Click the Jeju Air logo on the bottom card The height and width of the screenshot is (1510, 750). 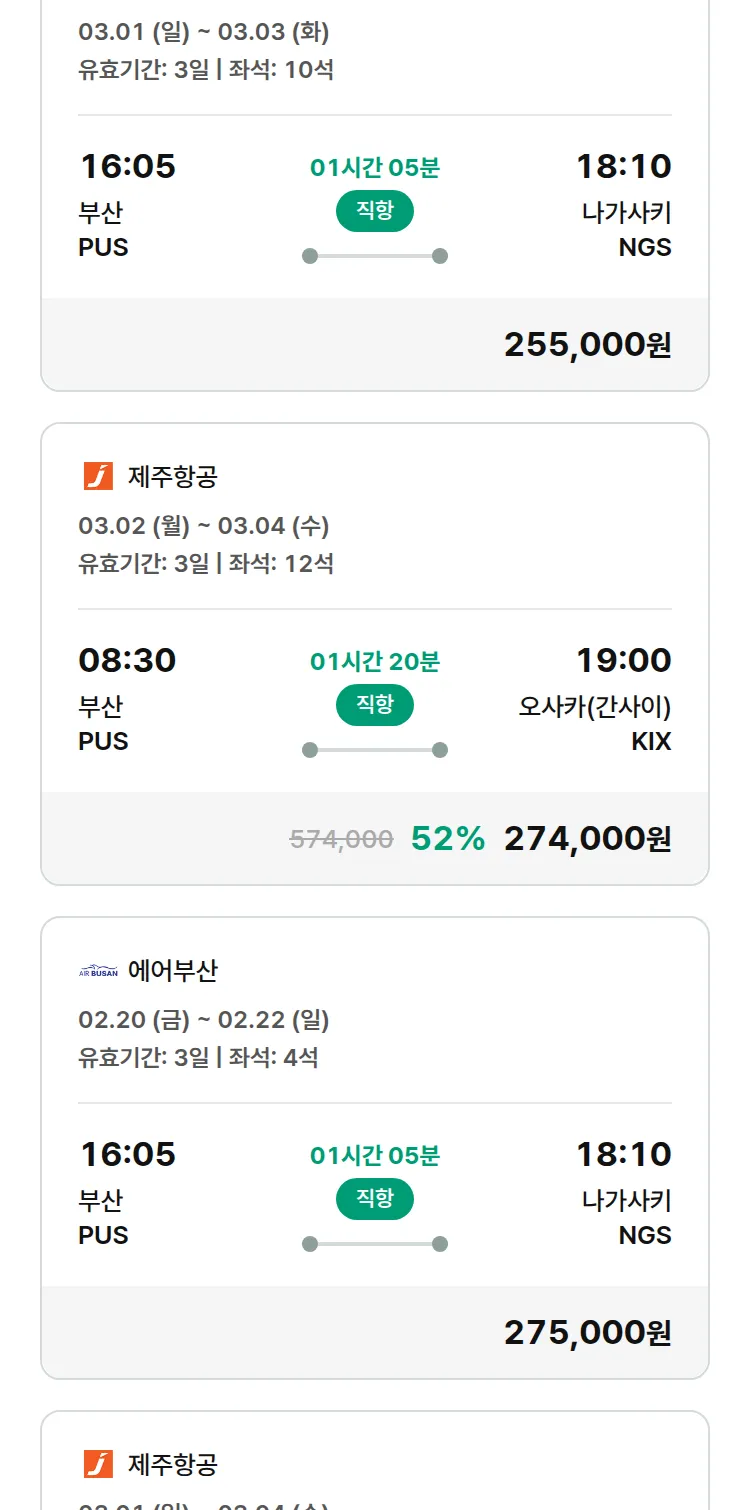tap(98, 1464)
